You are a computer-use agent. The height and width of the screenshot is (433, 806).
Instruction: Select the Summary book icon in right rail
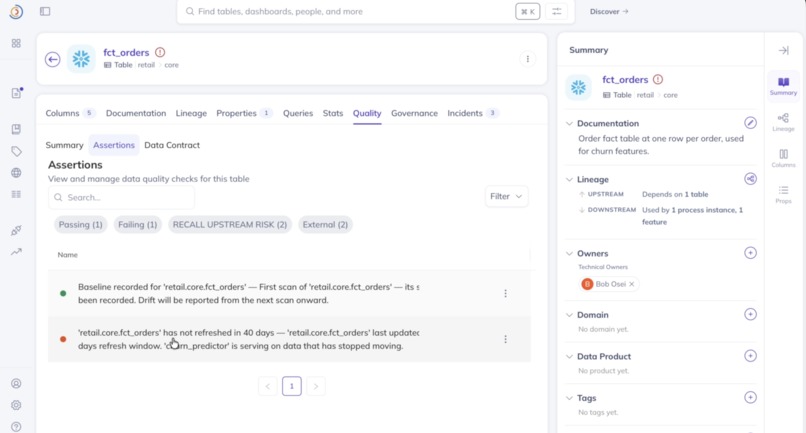click(783, 86)
